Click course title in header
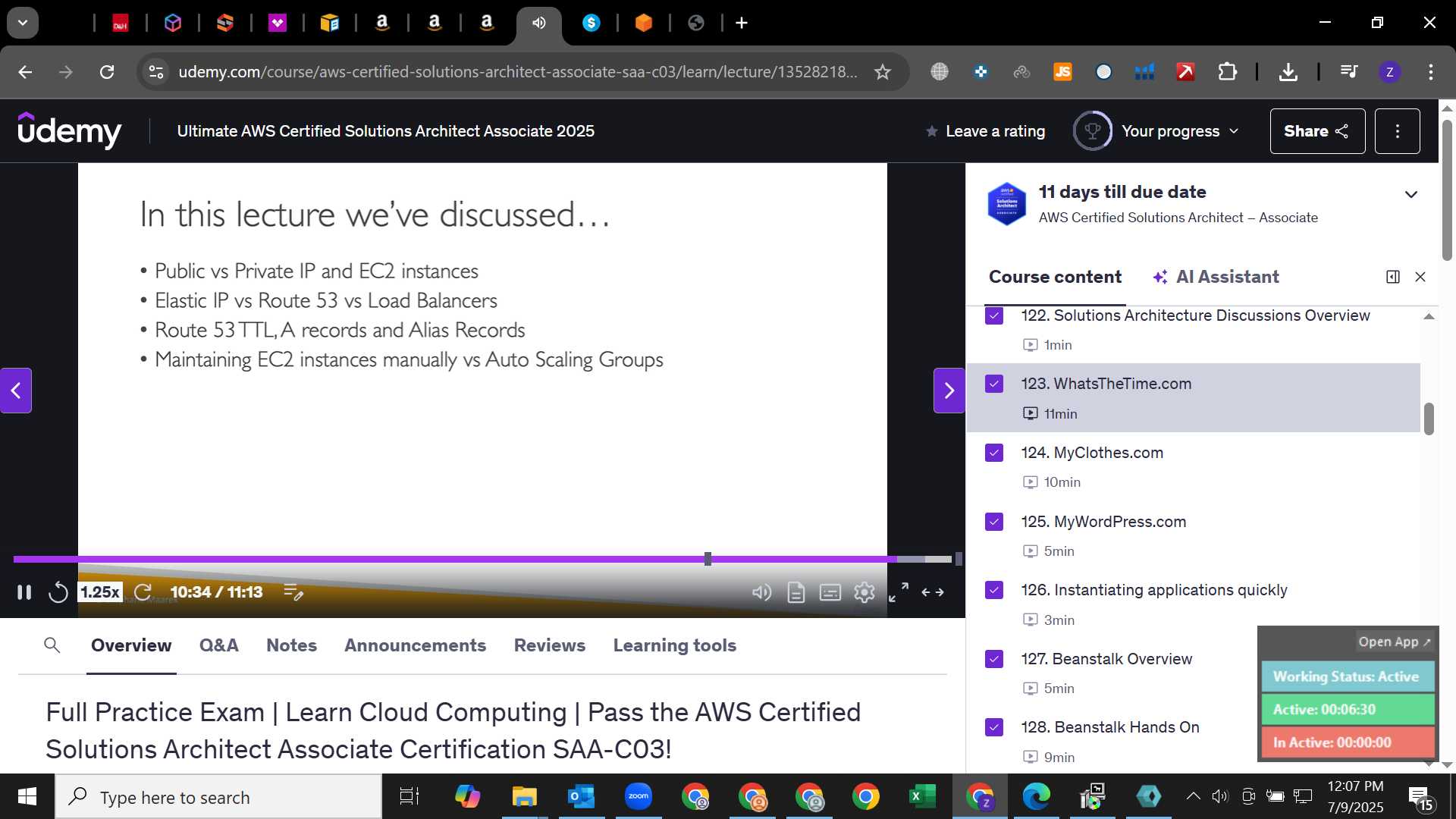Viewport: 1456px width, 819px height. [x=385, y=131]
